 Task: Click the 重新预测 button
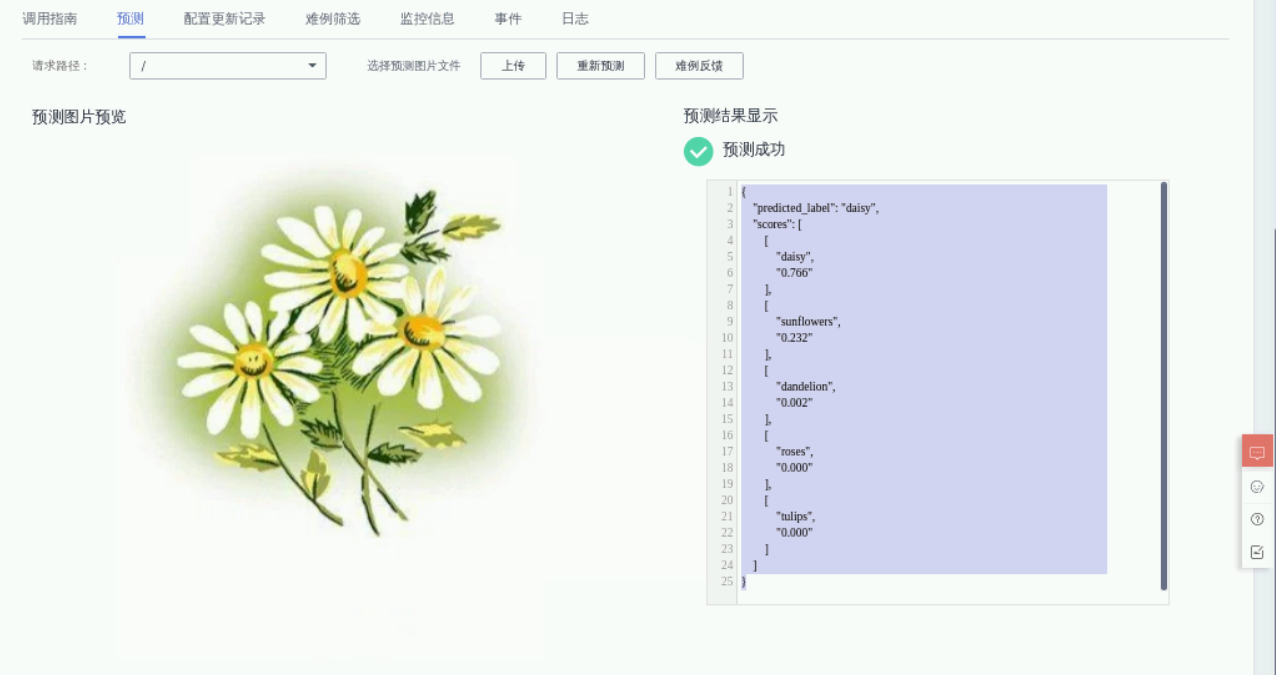point(601,66)
